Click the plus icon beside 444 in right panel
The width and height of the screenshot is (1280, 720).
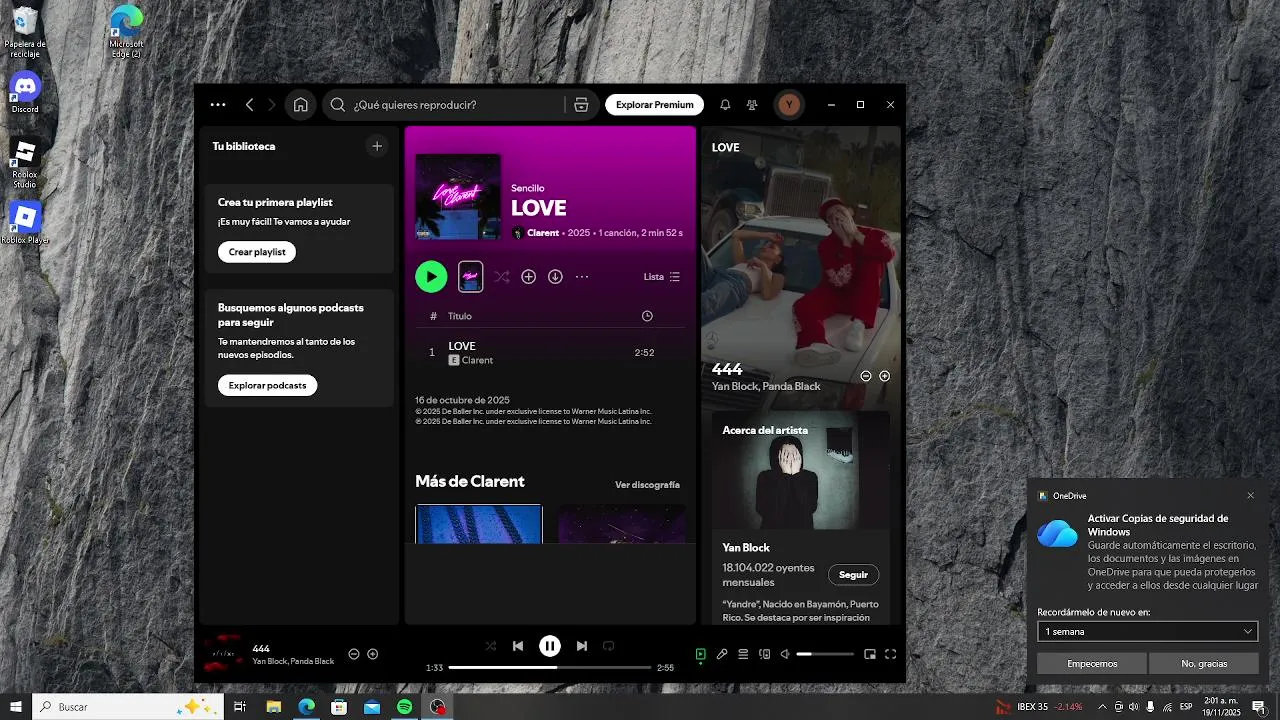point(884,376)
